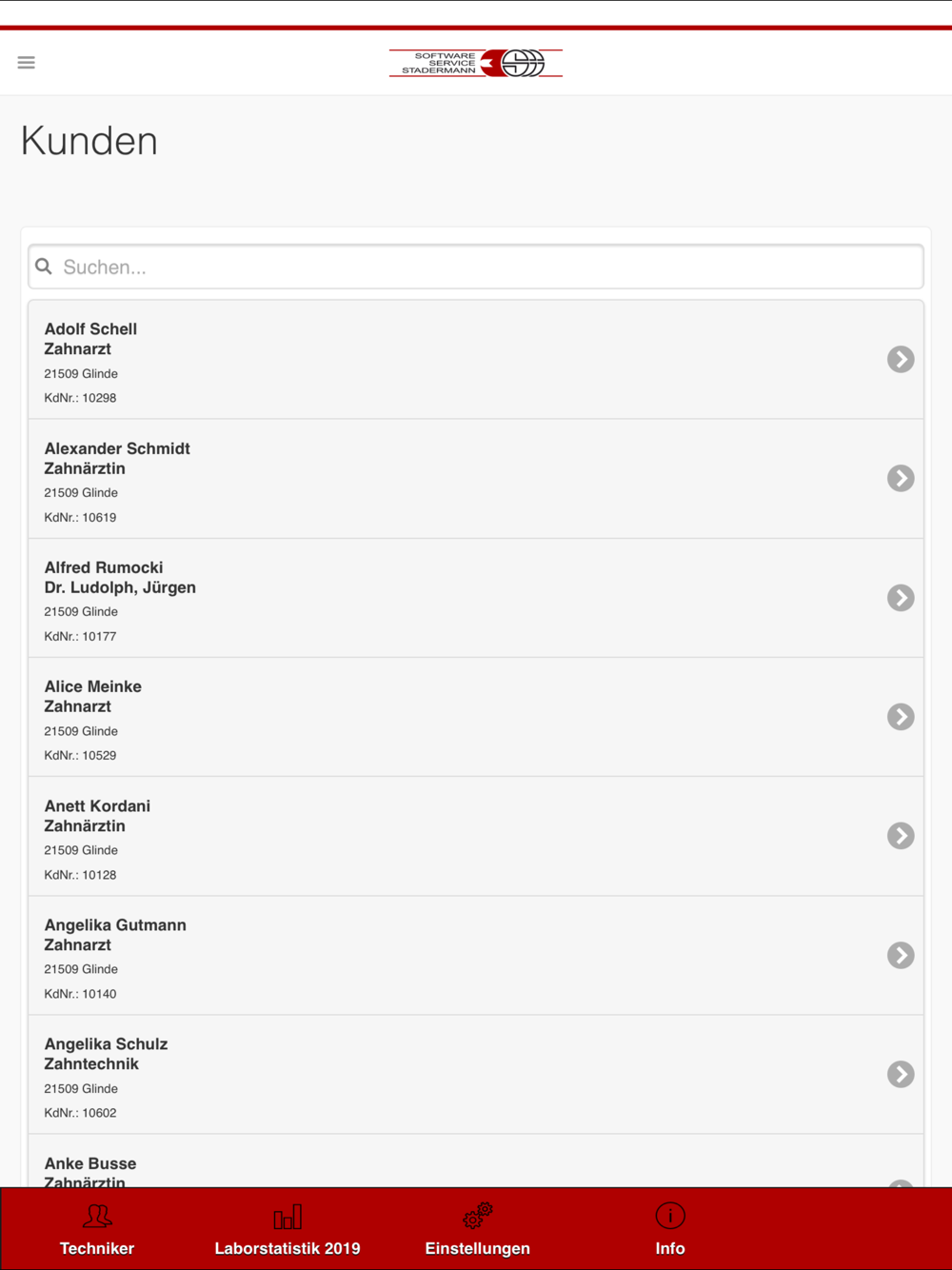Open the Laborstatistik 2019 tab
The width and height of the screenshot is (952, 1270).
click(x=288, y=1229)
